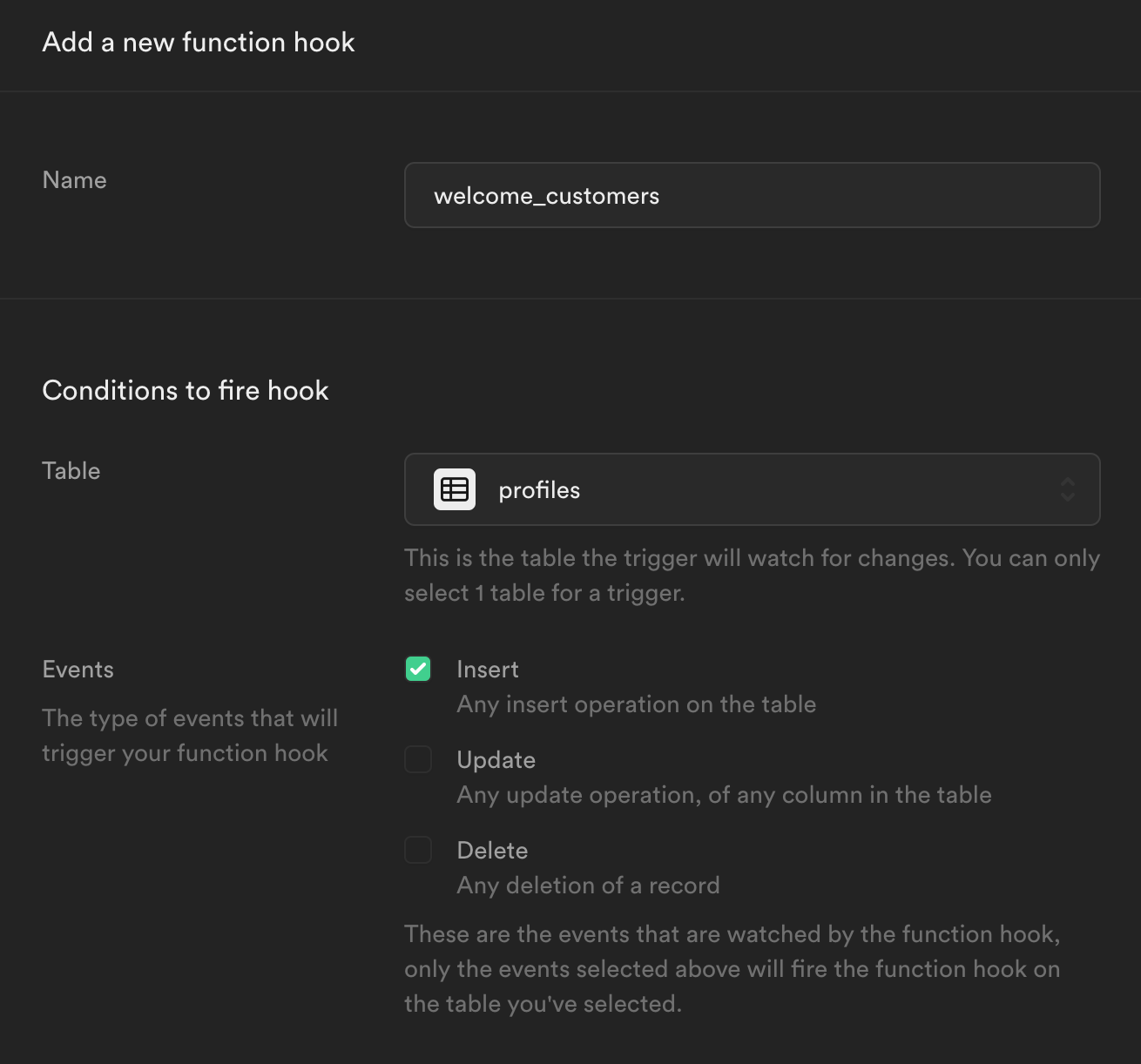The width and height of the screenshot is (1141, 1064).
Task: Click the Delete event label
Action: (x=492, y=850)
